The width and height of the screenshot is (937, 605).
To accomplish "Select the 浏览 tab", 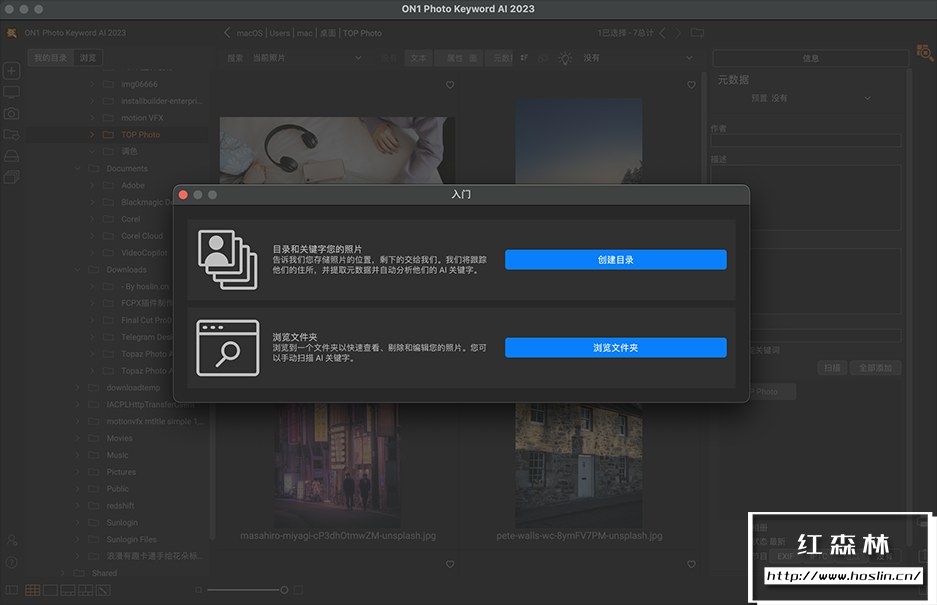I will pyautogui.click(x=88, y=58).
